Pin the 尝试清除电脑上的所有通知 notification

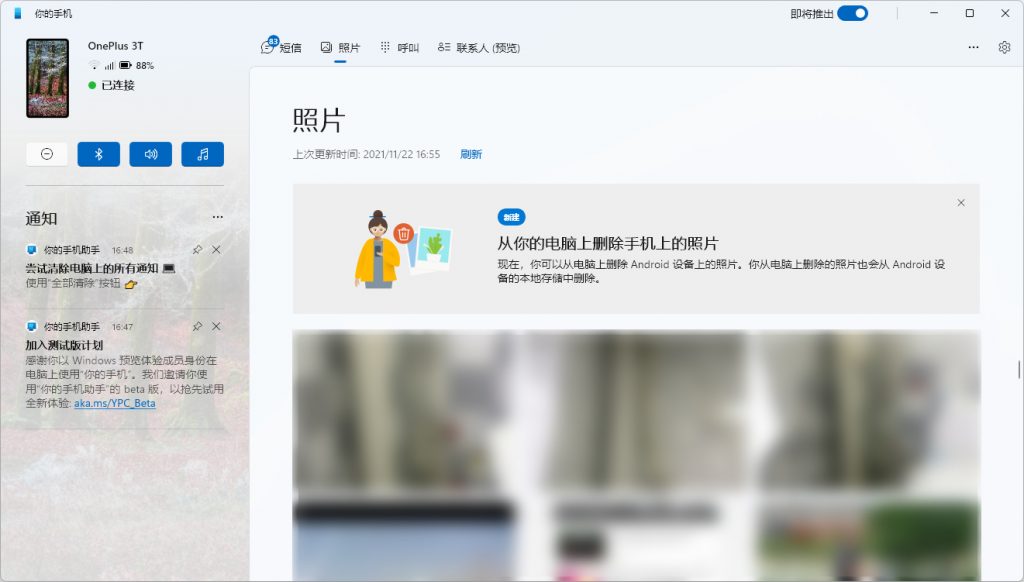click(197, 250)
